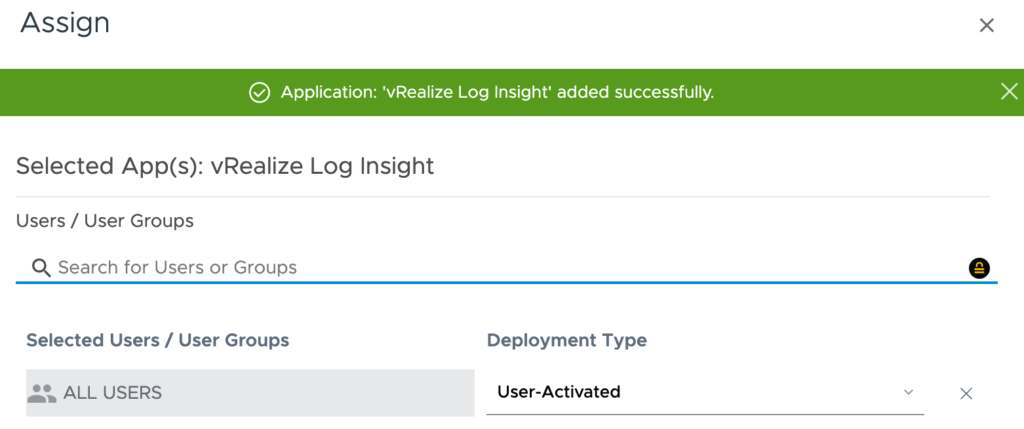Click the Assign dialog title
This screenshot has width=1024, height=429.
coord(65,23)
